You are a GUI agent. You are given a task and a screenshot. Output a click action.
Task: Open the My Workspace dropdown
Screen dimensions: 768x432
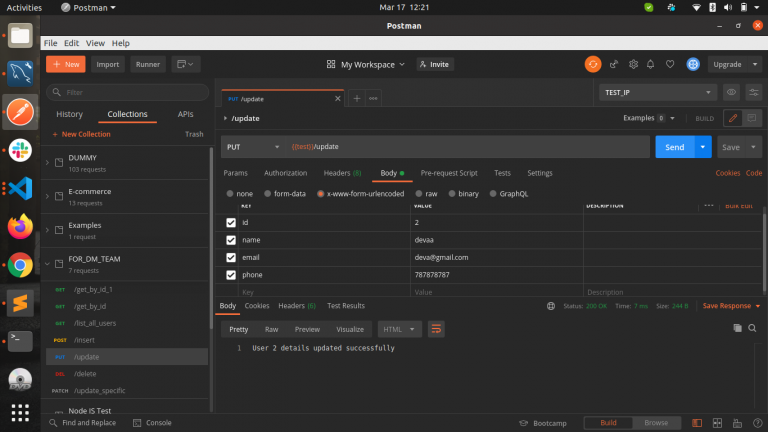[x=366, y=64]
